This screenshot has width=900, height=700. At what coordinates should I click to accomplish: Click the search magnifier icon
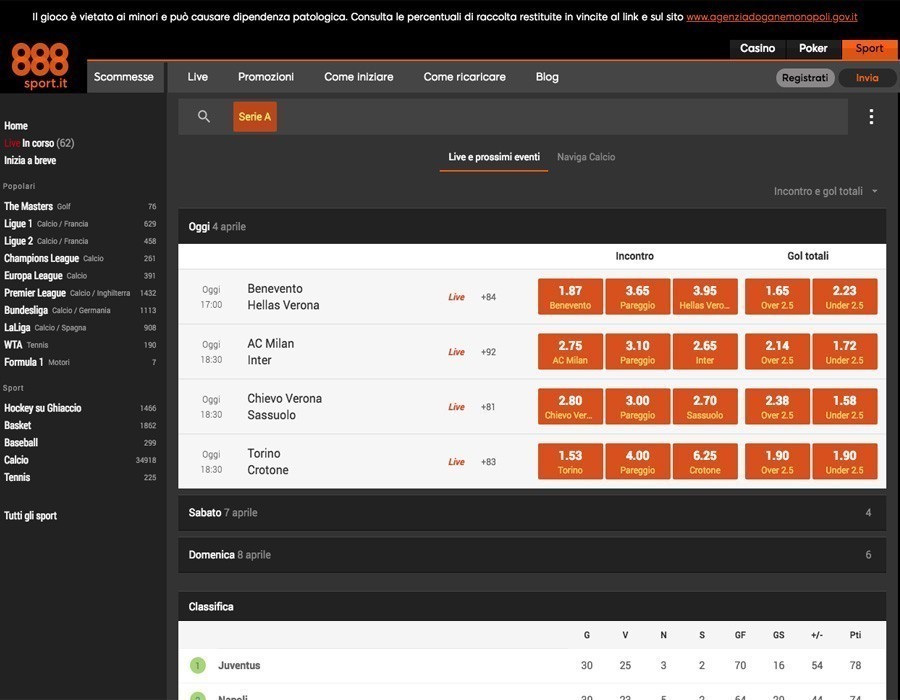203,116
